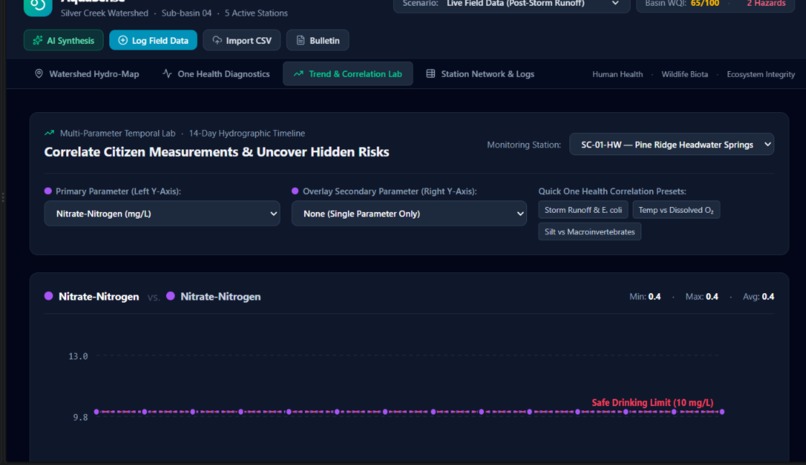Click the purple dot beside Primary Parameter label

tap(48, 191)
